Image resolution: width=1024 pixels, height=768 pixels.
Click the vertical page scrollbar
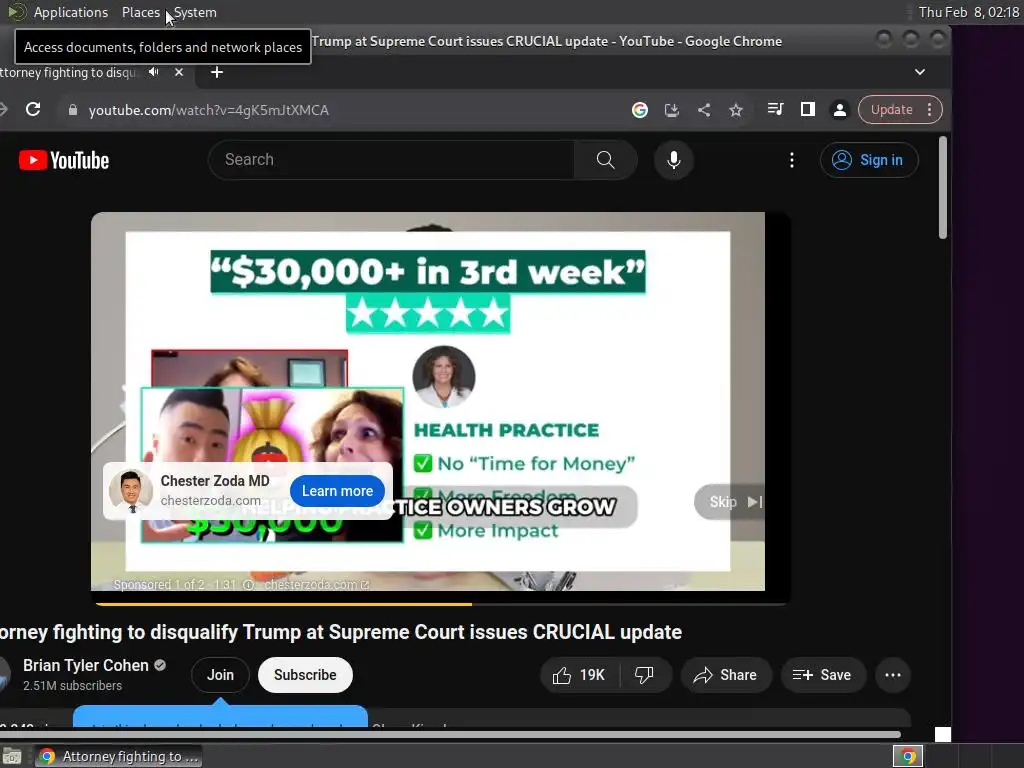942,187
